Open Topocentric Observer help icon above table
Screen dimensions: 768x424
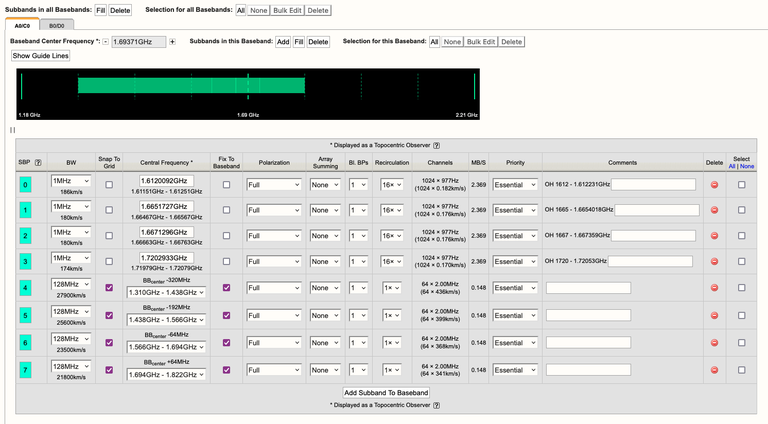tap(436, 145)
